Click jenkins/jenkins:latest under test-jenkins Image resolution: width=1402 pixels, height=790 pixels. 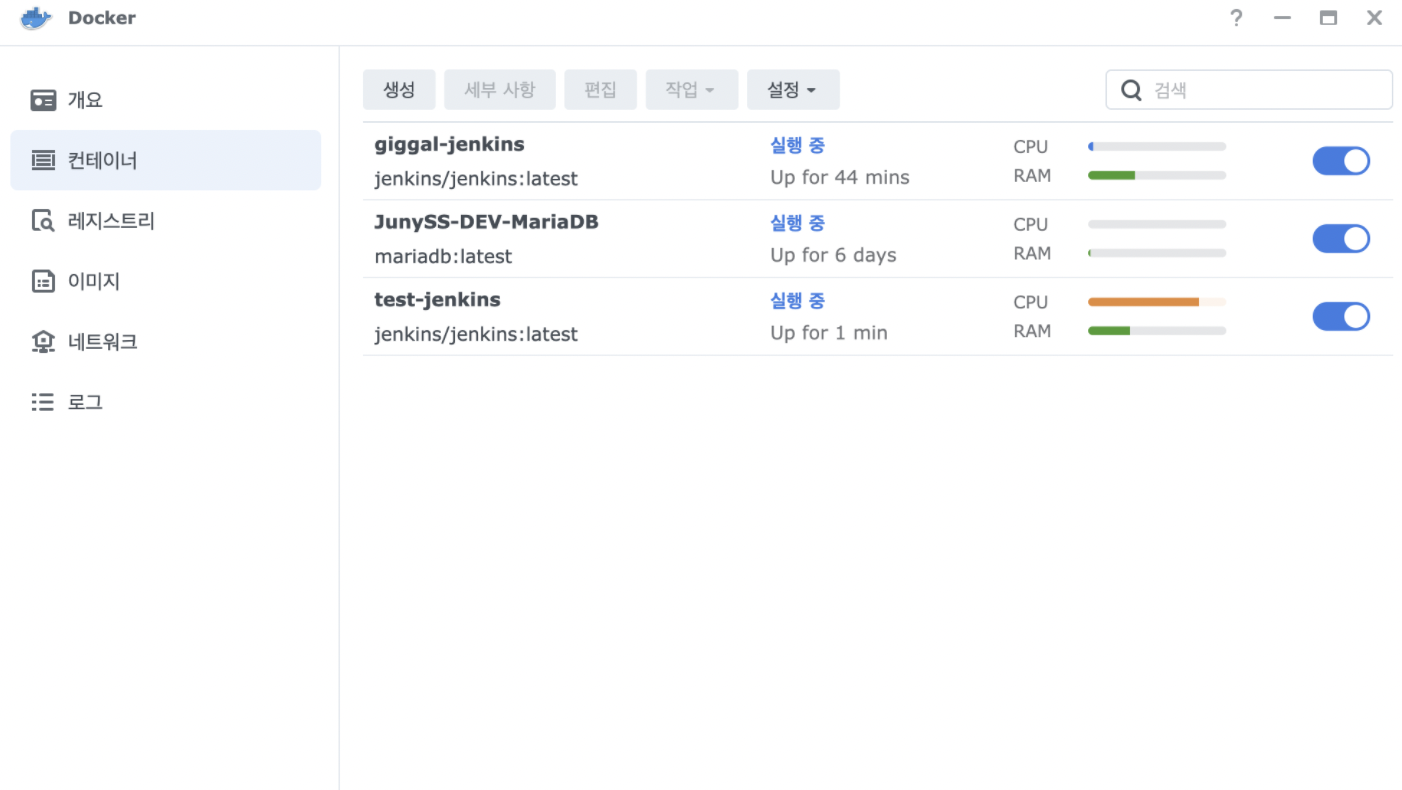coord(476,334)
